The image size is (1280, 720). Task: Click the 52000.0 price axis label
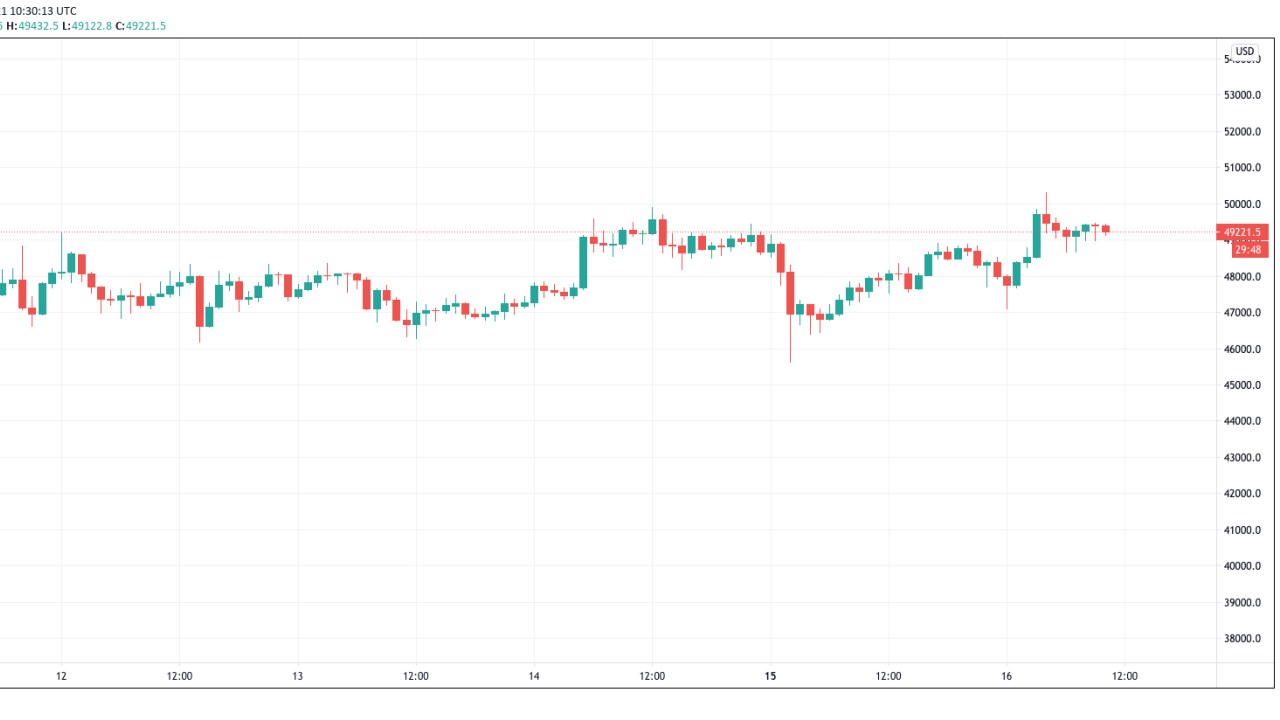(1242, 132)
